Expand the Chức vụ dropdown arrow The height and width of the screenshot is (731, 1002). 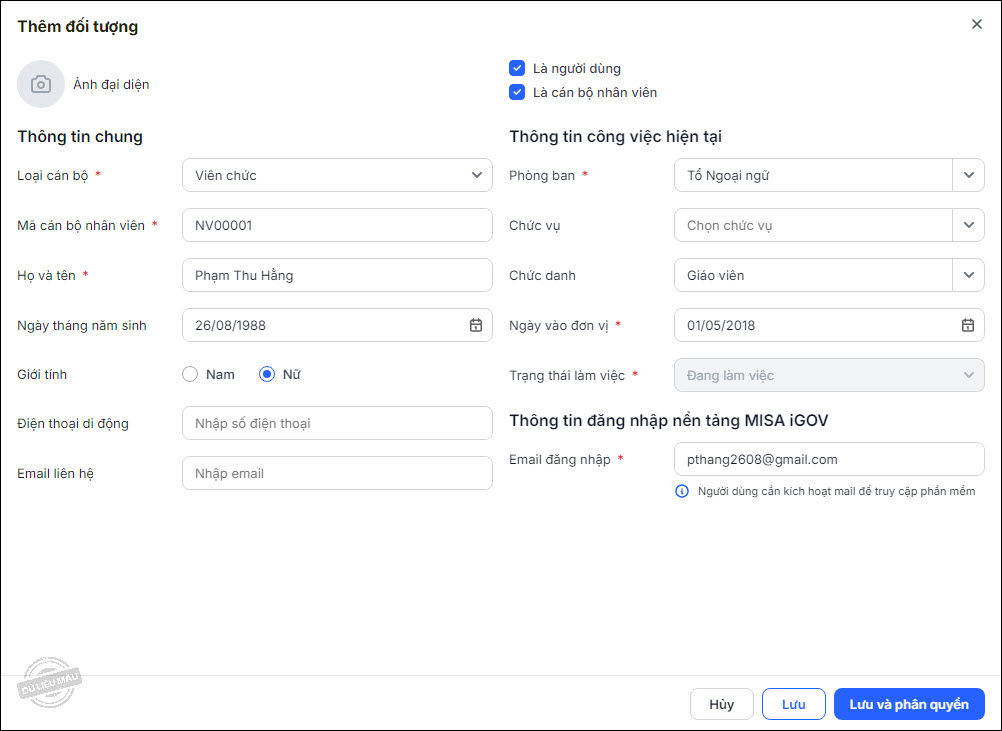968,225
